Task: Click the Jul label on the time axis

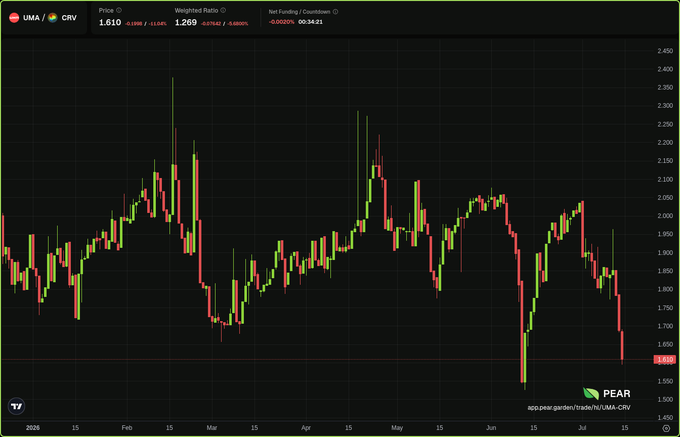Action: (582, 428)
